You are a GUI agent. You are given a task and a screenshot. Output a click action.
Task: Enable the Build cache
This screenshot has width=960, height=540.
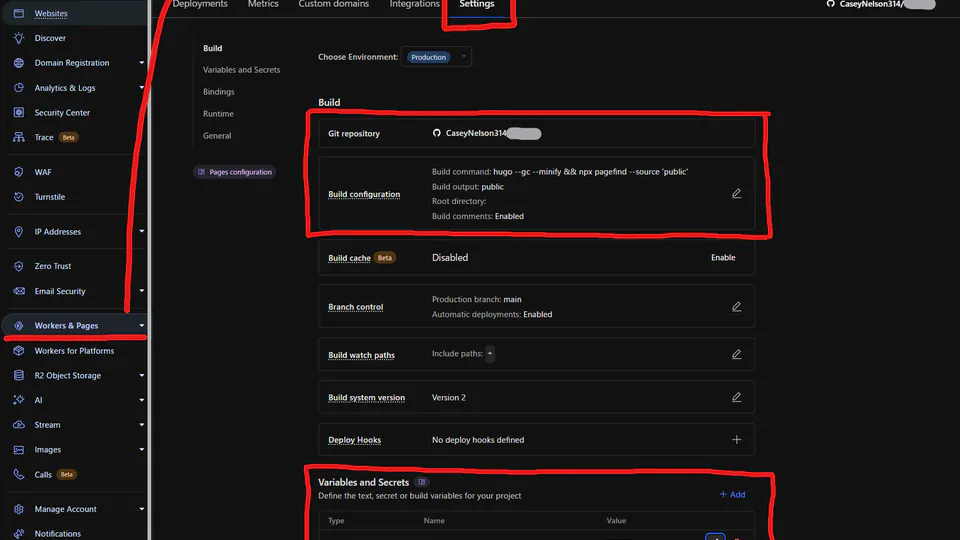point(722,258)
